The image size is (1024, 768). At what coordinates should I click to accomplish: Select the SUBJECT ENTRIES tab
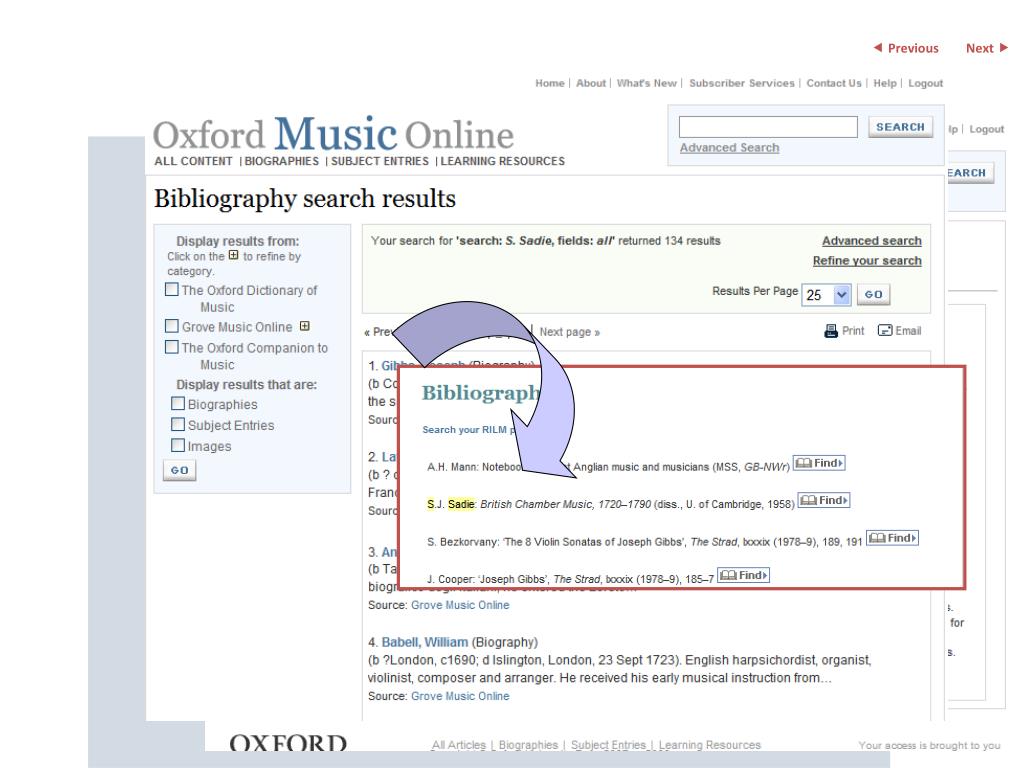[379, 161]
